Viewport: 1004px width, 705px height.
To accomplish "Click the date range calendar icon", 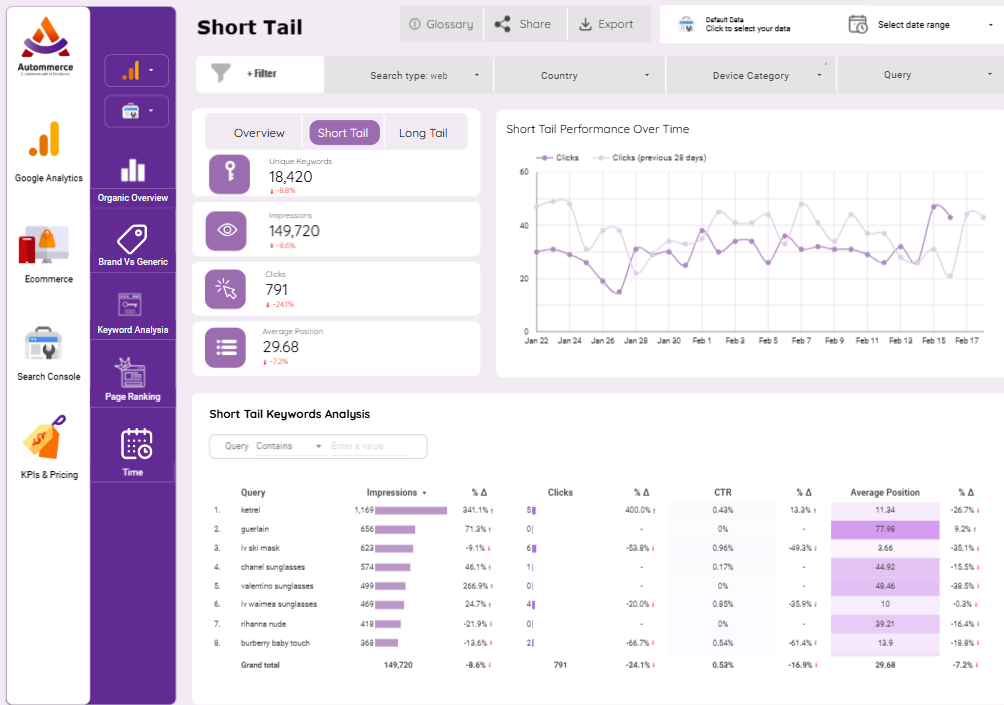I will click(858, 24).
